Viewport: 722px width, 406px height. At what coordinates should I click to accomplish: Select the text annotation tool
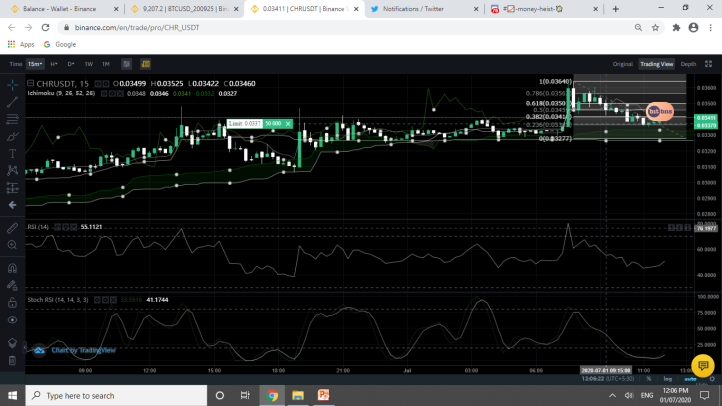[x=12, y=153]
